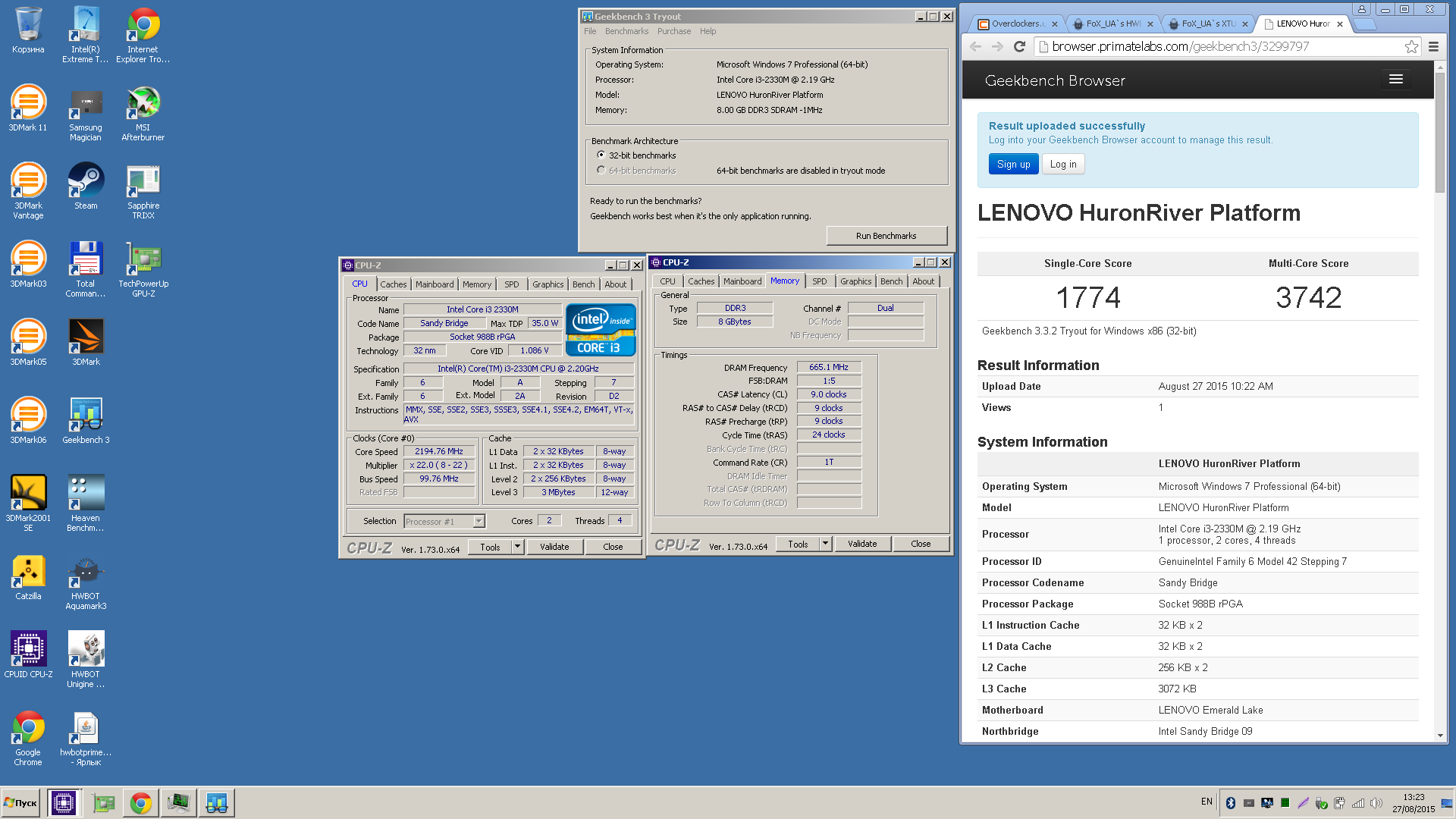Click the Bluetooth tray icon
The image size is (1456, 819).
(x=1231, y=802)
